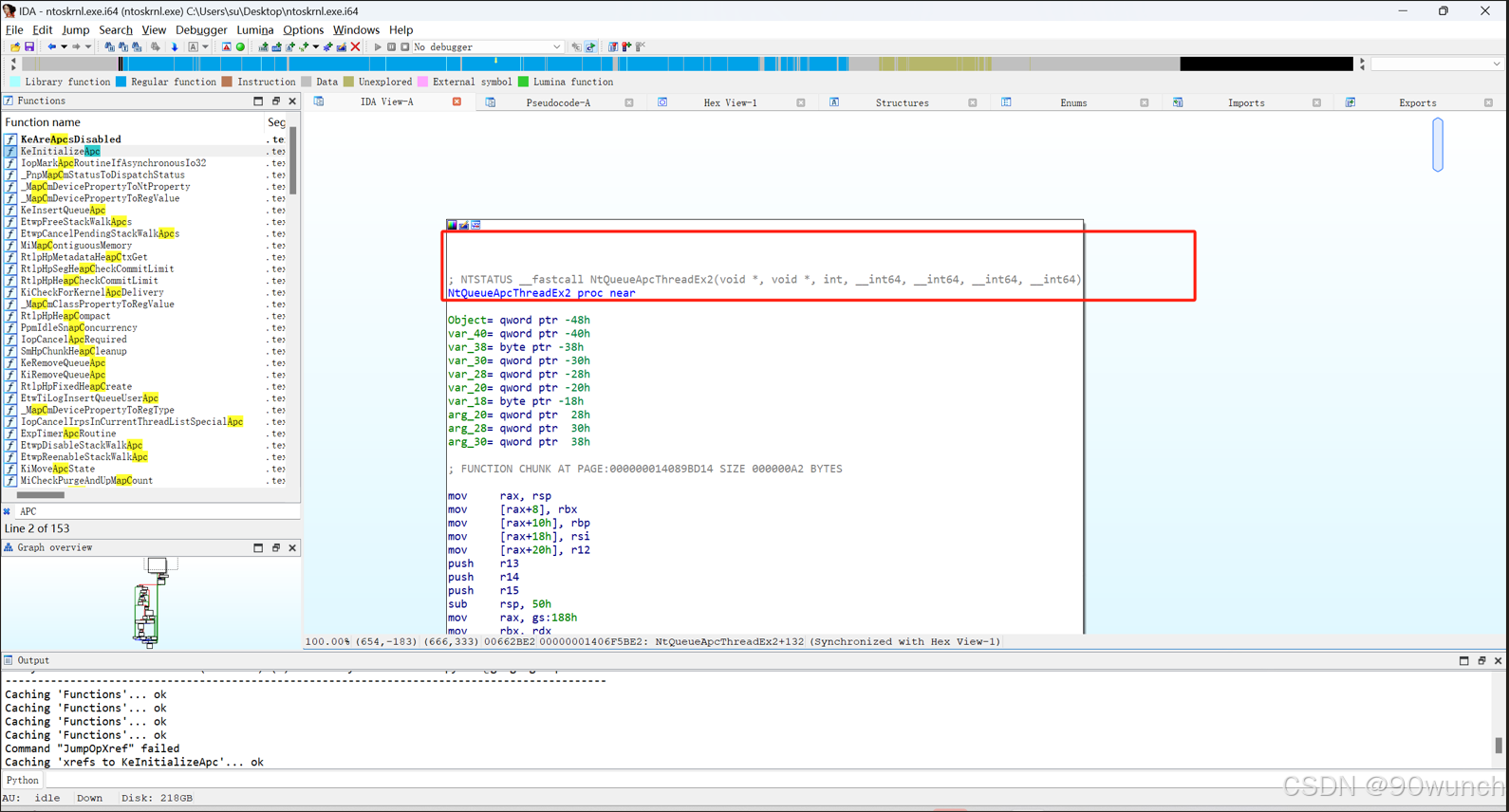The image size is (1509, 812).
Task: Click the first green arrow graph icon in toolbar
Action: [x=263, y=46]
